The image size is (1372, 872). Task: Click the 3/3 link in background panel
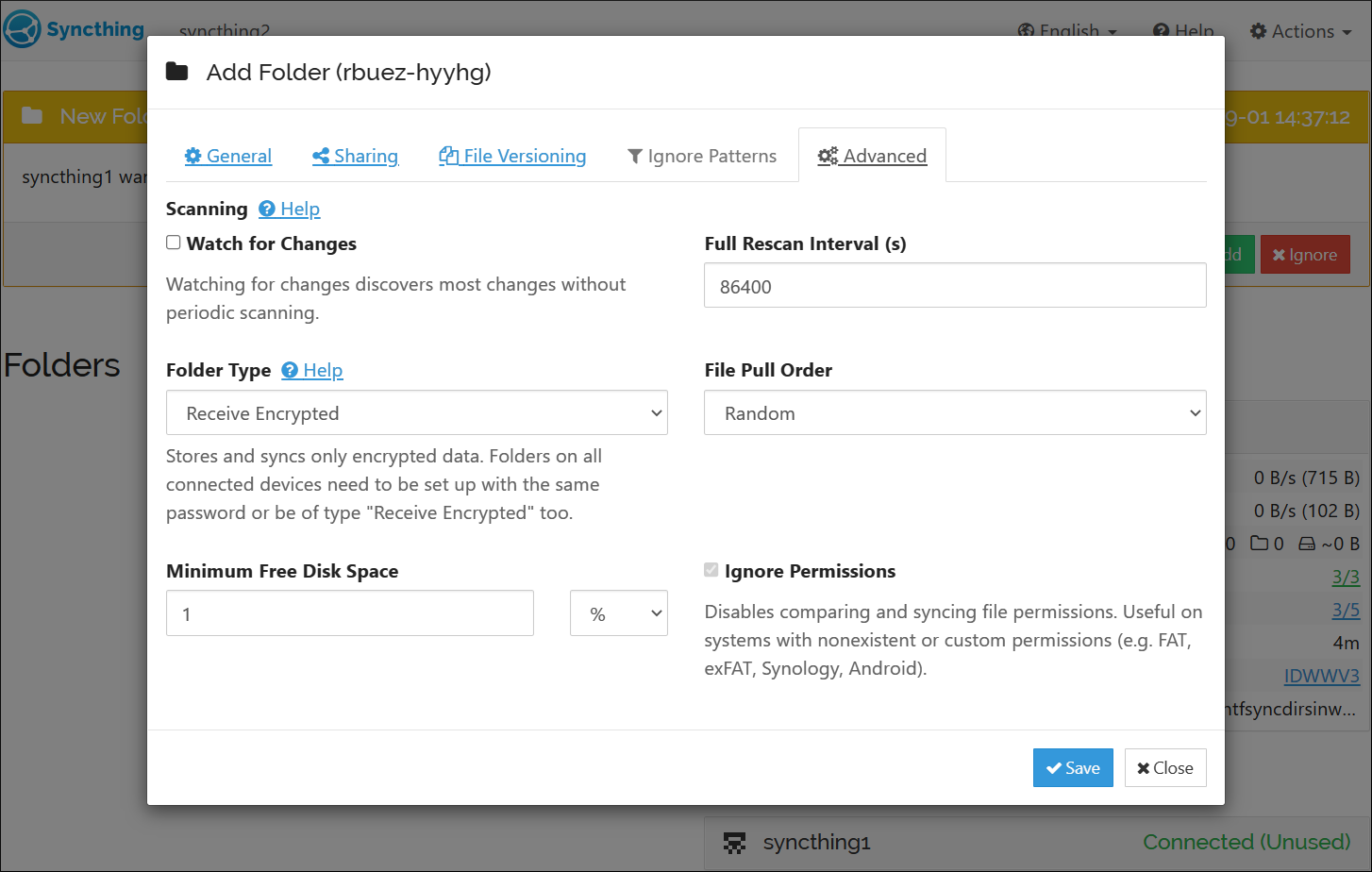[x=1346, y=577]
